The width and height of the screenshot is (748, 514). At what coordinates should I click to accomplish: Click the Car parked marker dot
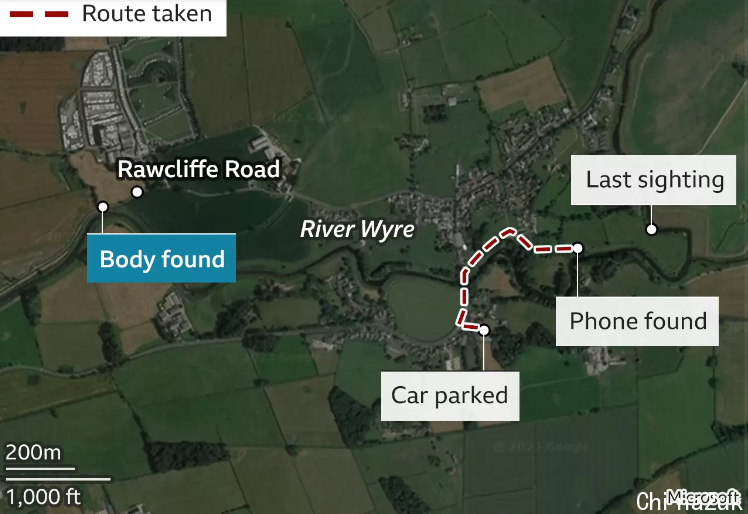[484, 330]
